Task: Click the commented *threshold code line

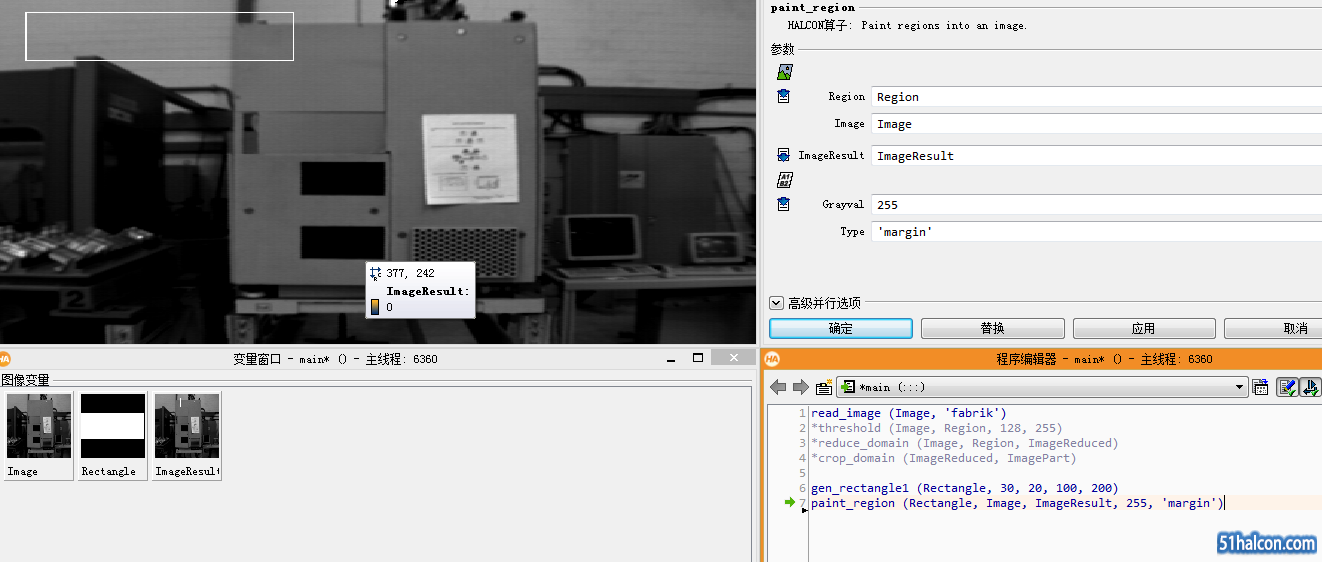Action: coord(937,428)
